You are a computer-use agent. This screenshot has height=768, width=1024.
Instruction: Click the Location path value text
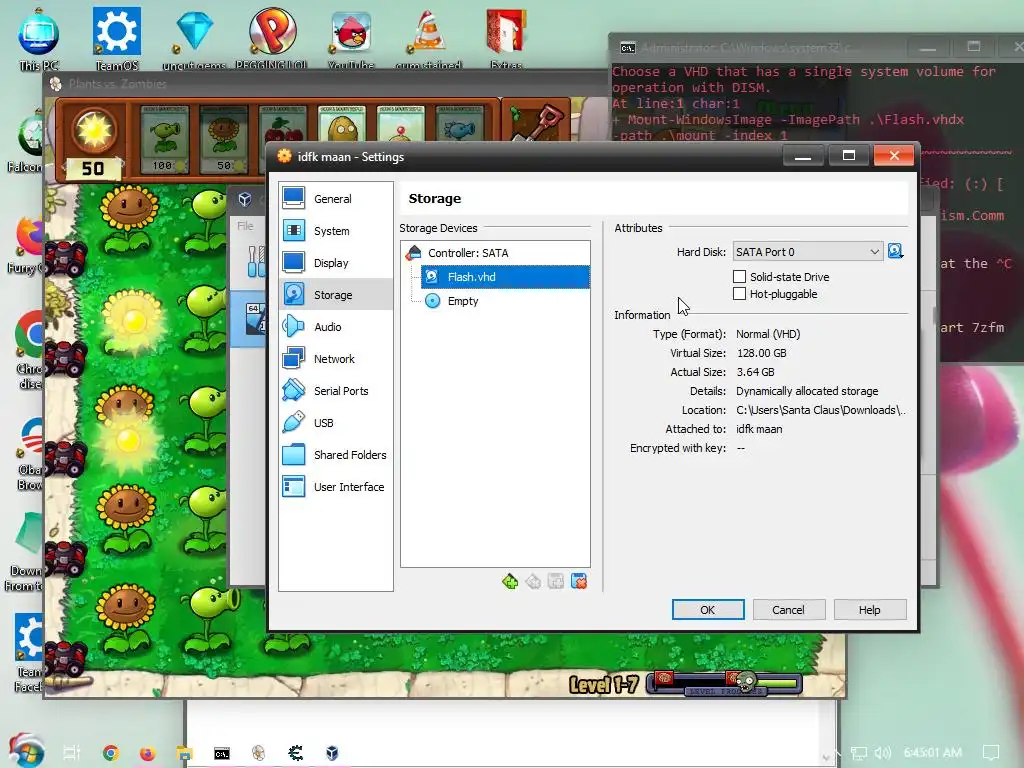[820, 410]
